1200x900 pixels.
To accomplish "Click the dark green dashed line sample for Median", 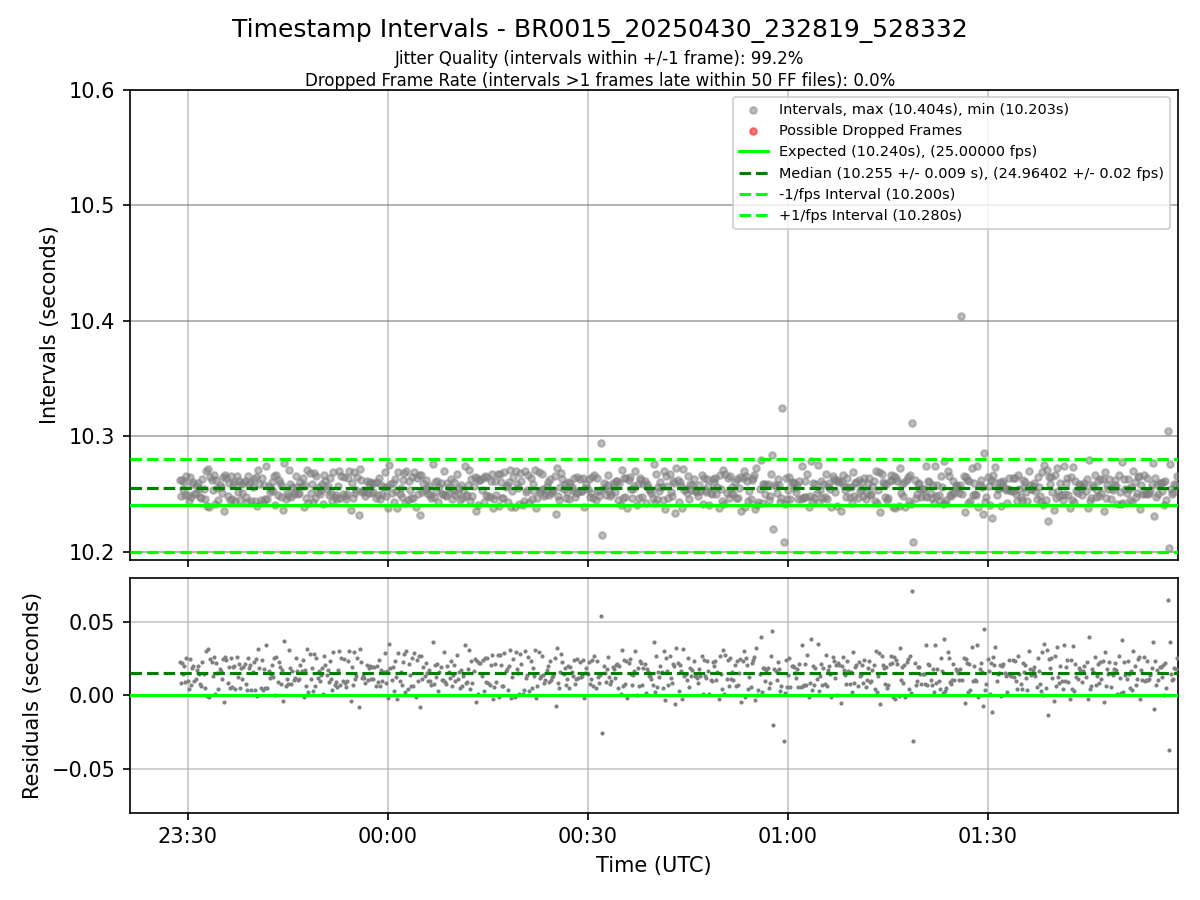I will tap(754, 173).
